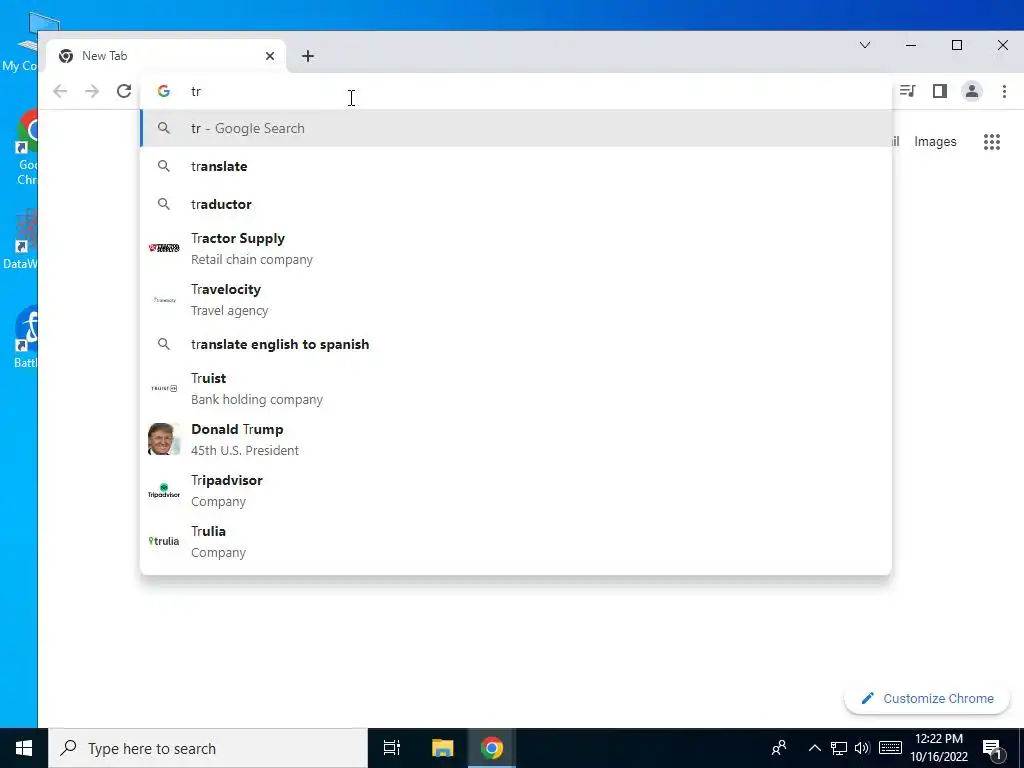Open File Explorer from the taskbar
This screenshot has width=1024, height=768.
tap(442, 748)
